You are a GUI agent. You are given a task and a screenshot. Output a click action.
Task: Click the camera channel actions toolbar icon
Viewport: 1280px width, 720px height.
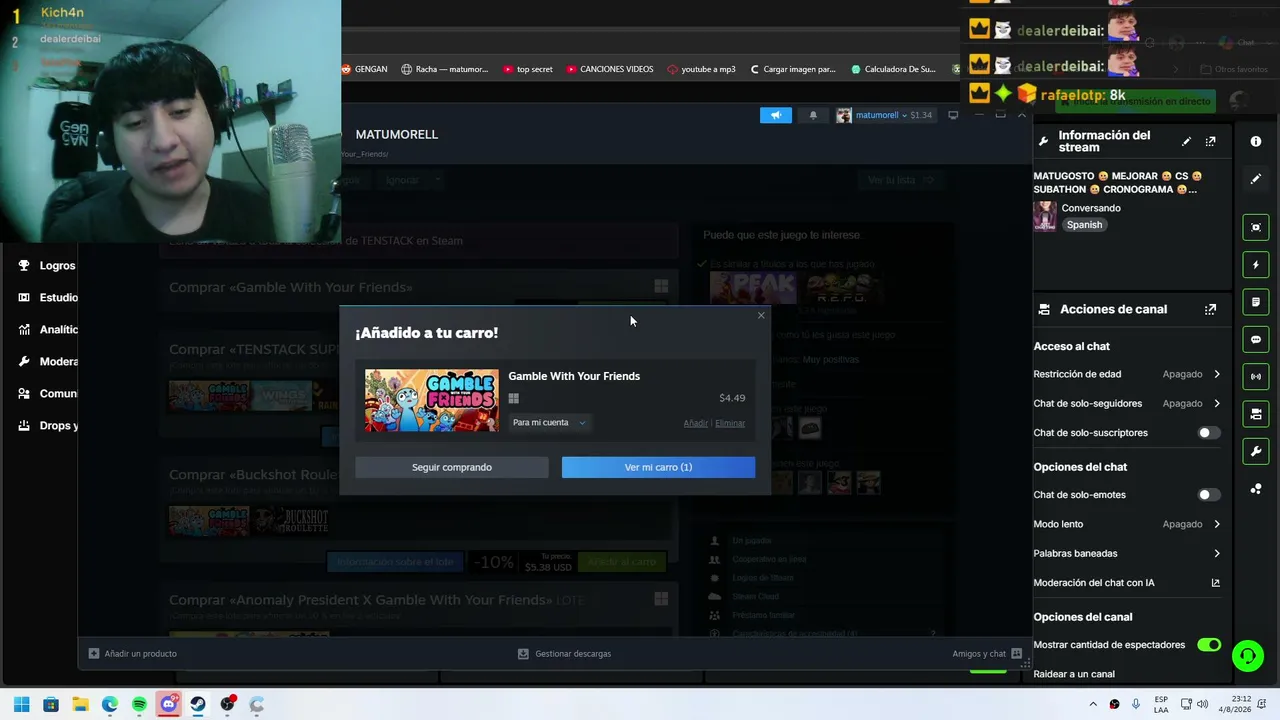pos(1256,414)
